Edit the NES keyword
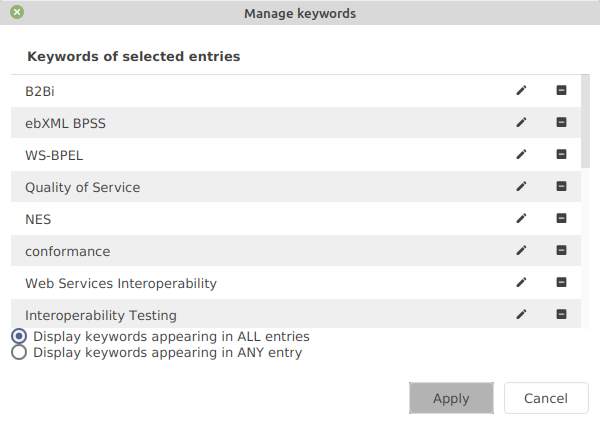Viewport: 600px width, 425px height. tap(521, 219)
